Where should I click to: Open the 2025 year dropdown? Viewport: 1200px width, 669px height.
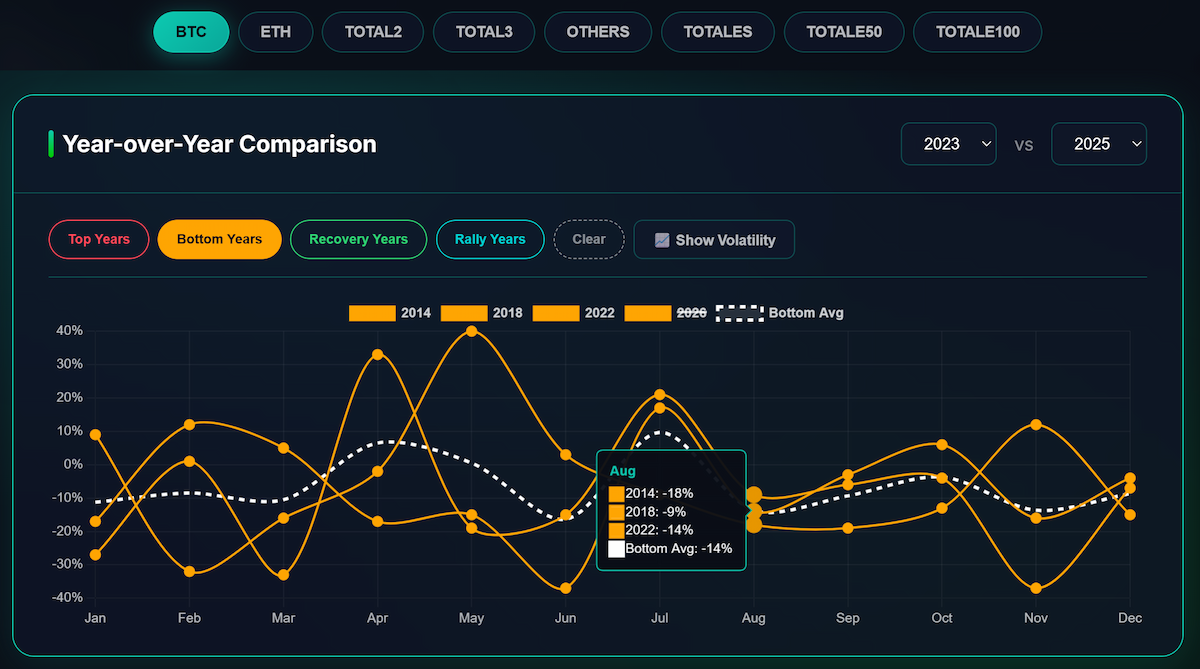point(1099,144)
